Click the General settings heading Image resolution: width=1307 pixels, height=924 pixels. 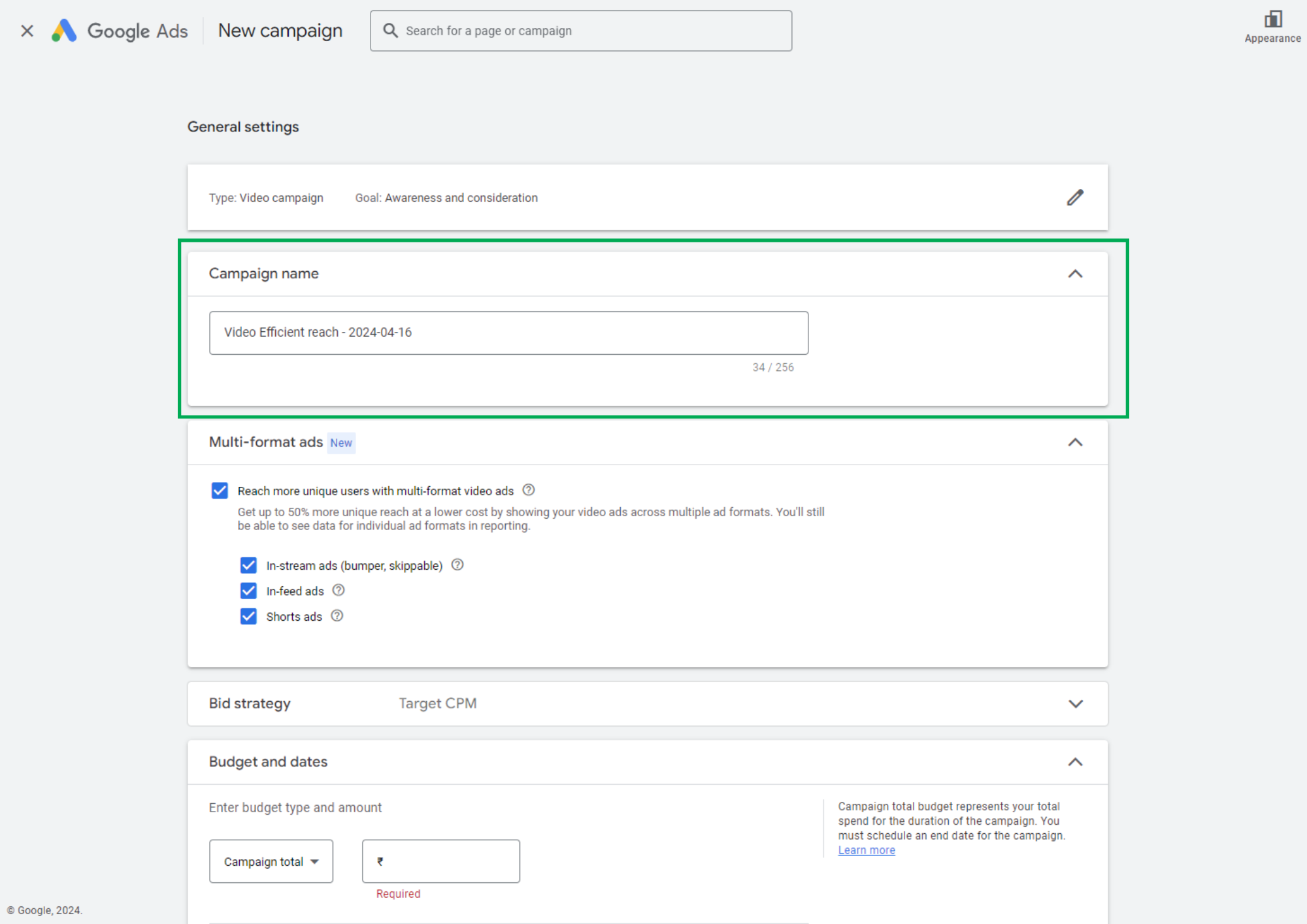(243, 127)
